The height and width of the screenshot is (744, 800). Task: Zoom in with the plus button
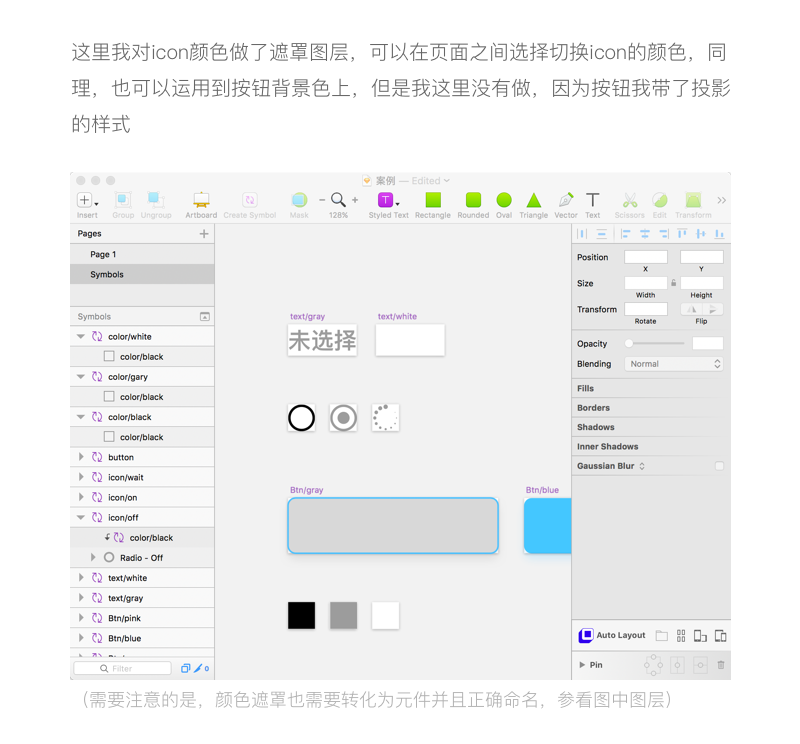pyautogui.click(x=355, y=200)
